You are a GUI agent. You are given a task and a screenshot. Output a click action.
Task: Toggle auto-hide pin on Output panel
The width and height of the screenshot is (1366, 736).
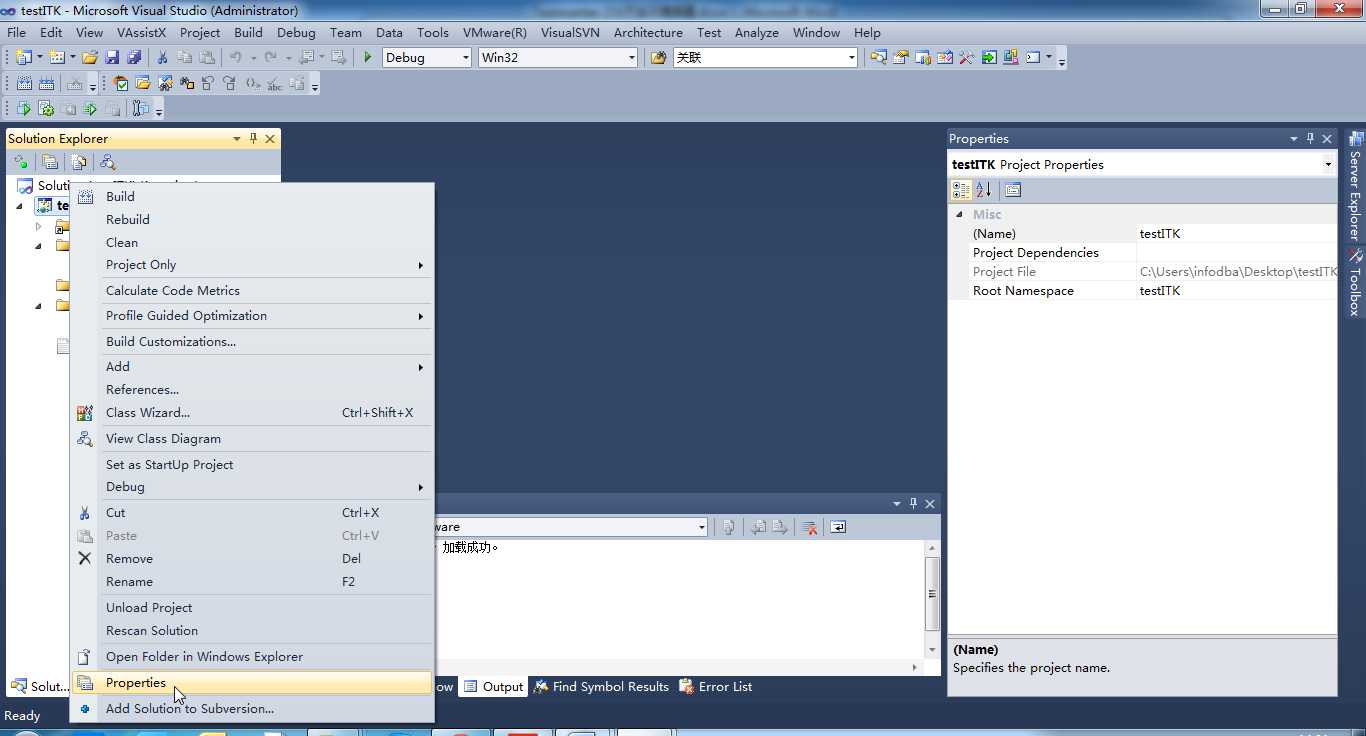[913, 504]
